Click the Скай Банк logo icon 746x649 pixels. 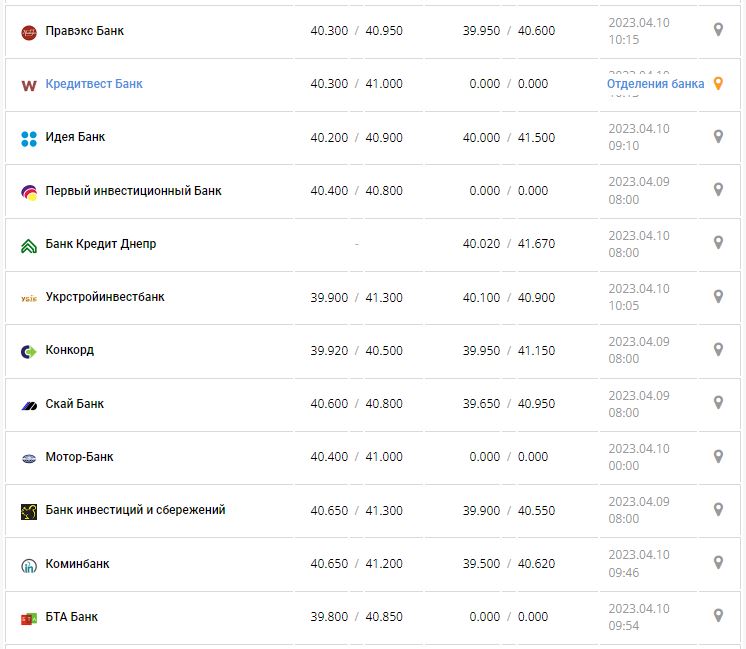pyautogui.click(x=29, y=405)
